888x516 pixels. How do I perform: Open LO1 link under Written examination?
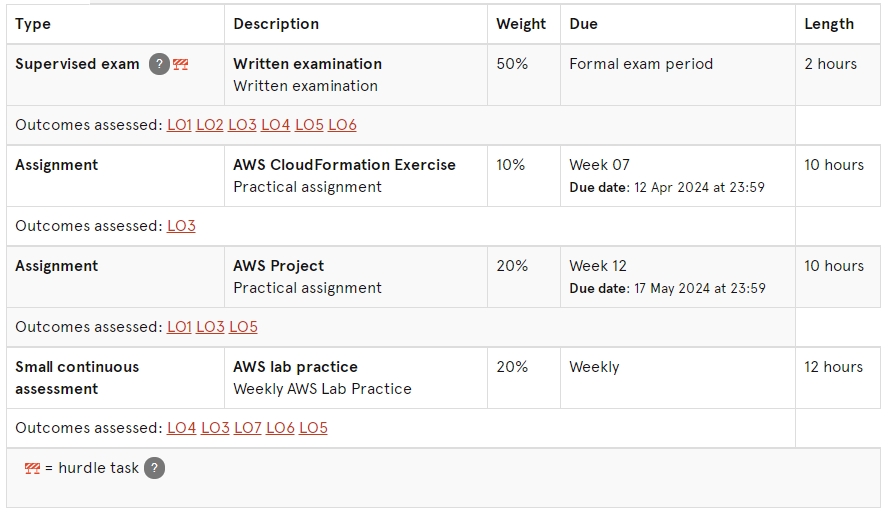pyautogui.click(x=179, y=125)
